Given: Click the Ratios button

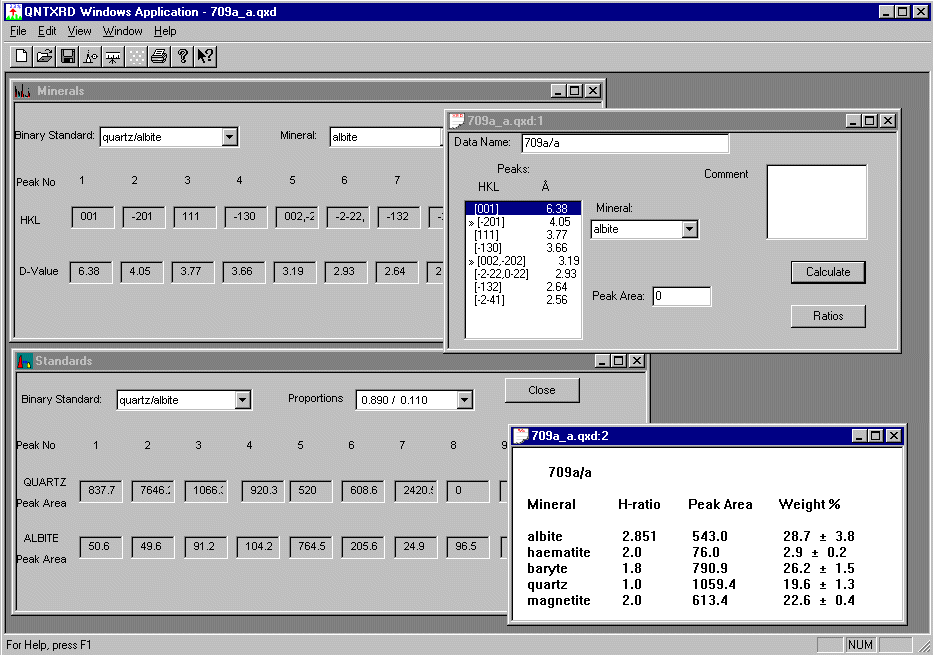Looking at the screenshot, I should [x=828, y=316].
